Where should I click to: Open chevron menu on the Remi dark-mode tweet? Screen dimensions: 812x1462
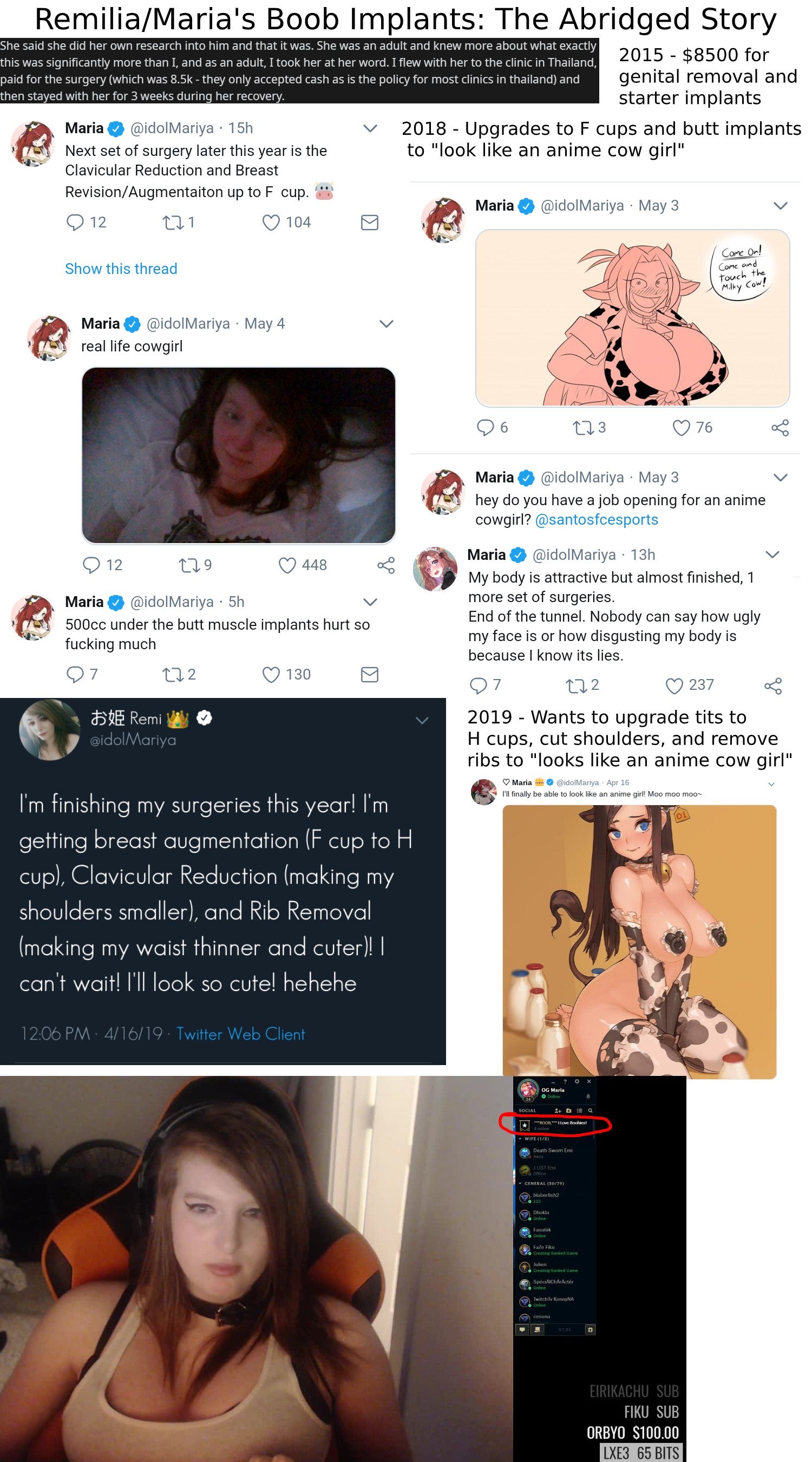(422, 720)
